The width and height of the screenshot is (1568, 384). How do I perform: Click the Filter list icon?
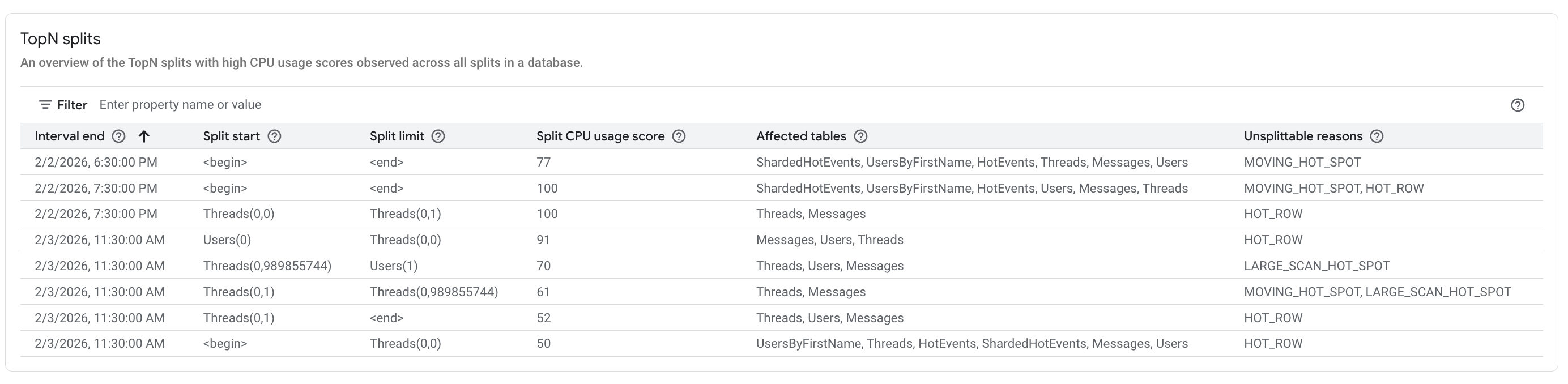point(45,105)
